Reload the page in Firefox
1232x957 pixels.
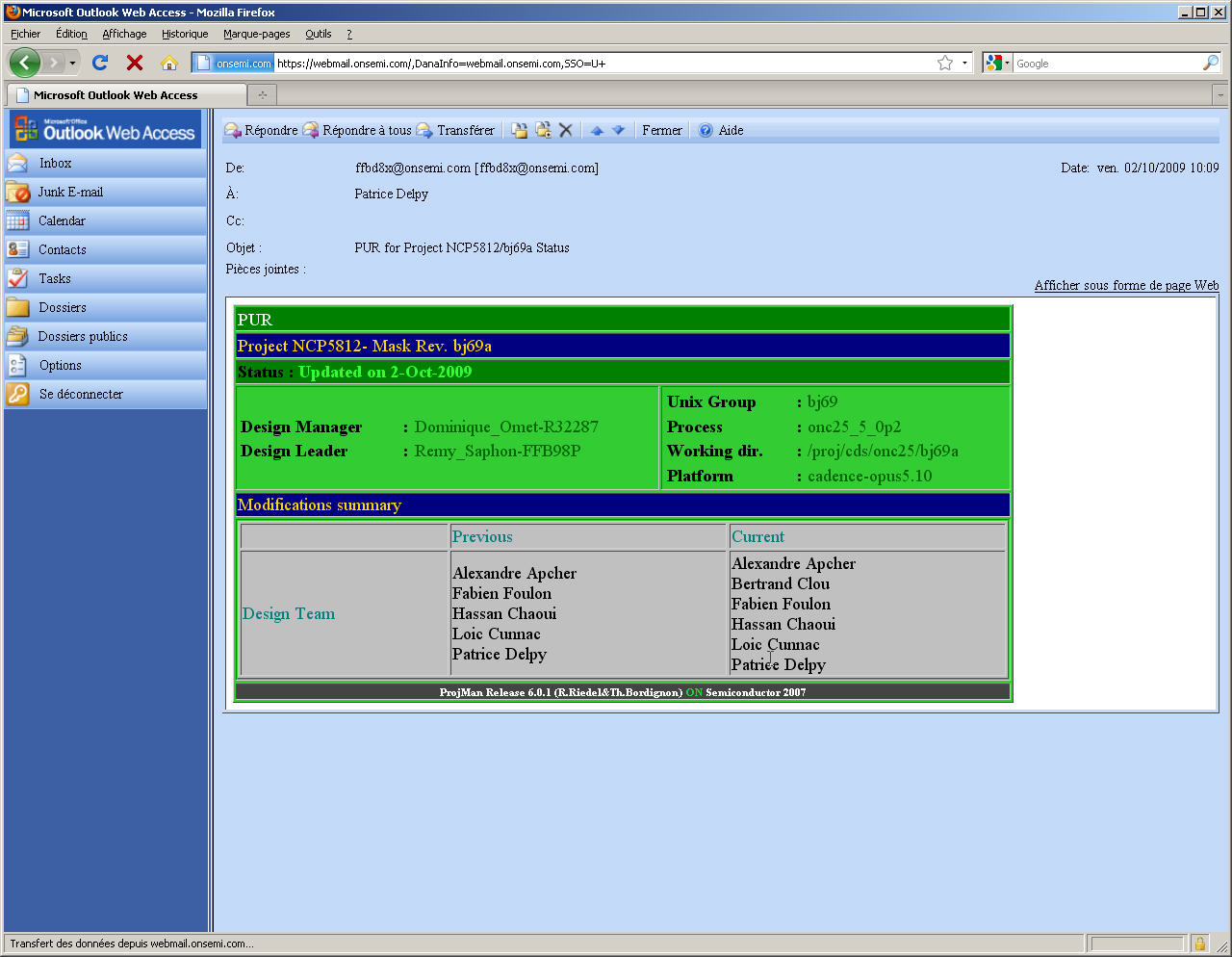click(x=100, y=64)
